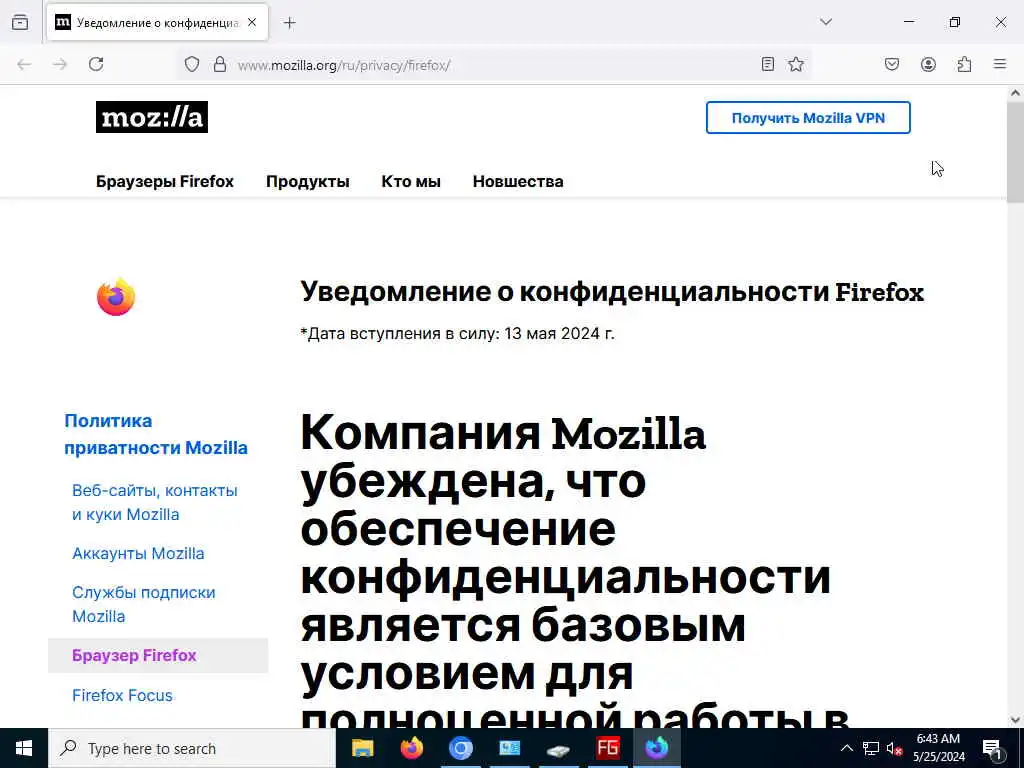Open tracking protection shield icon

tap(191, 64)
